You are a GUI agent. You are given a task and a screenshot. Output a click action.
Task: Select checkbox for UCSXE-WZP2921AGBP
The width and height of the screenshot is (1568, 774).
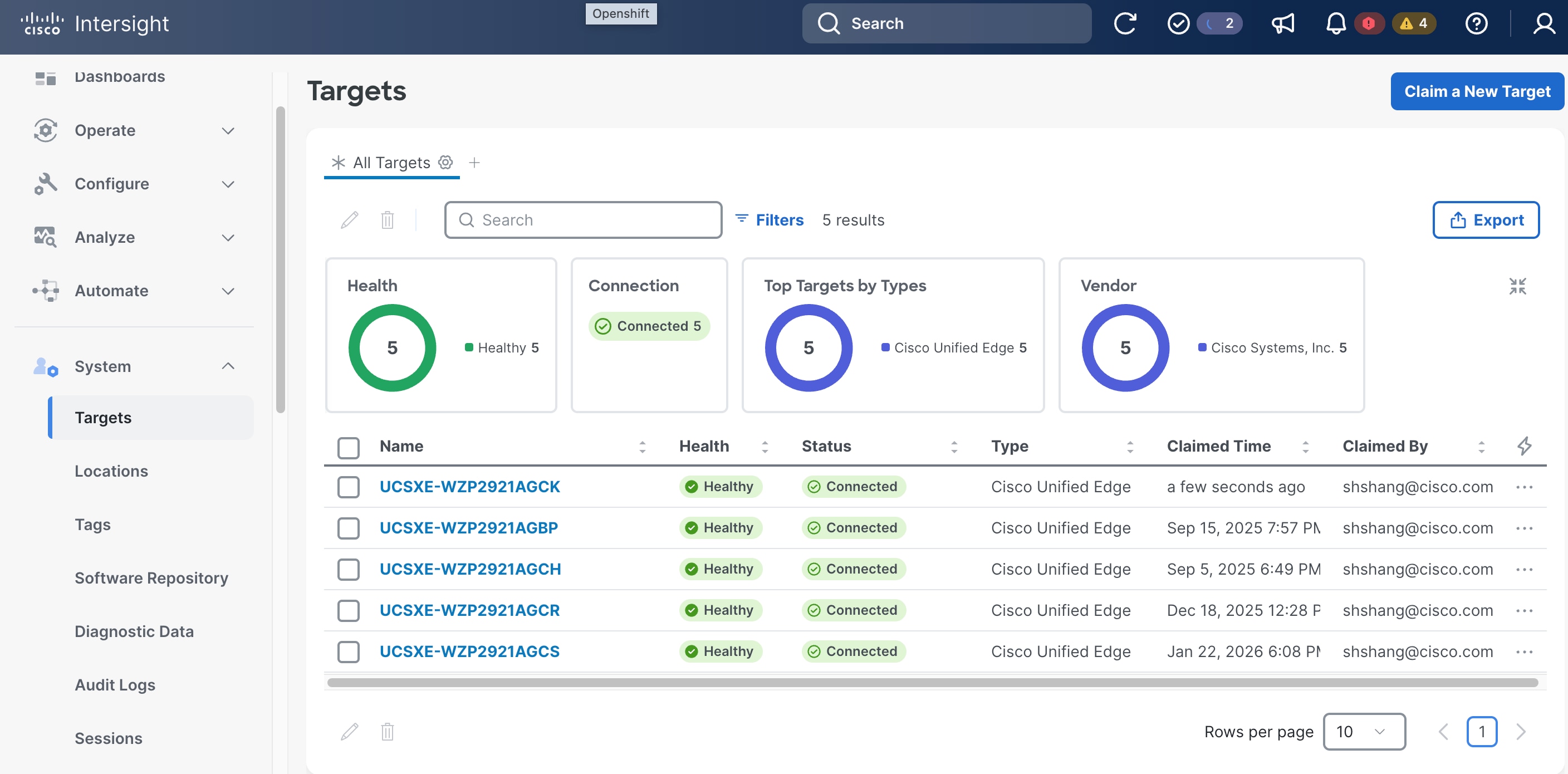point(348,528)
